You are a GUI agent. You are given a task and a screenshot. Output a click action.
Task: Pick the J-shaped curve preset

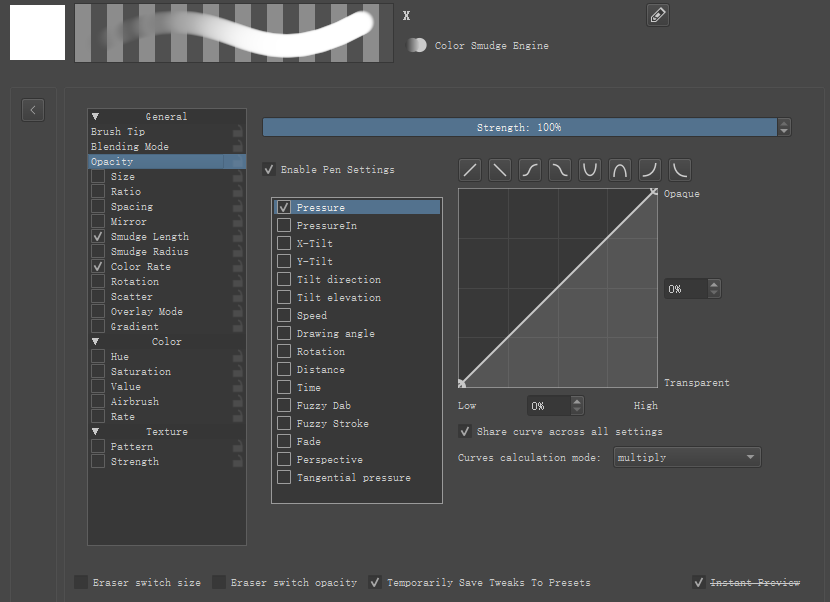point(650,170)
